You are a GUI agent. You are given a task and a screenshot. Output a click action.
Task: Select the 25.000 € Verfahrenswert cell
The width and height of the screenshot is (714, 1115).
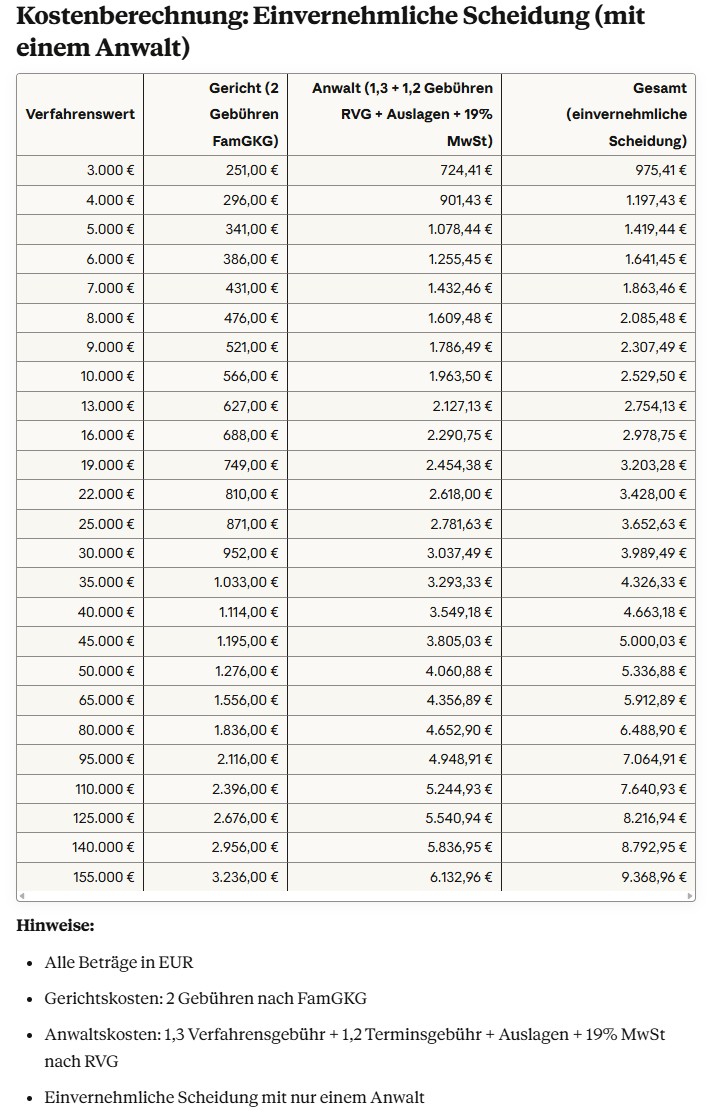pos(107,523)
